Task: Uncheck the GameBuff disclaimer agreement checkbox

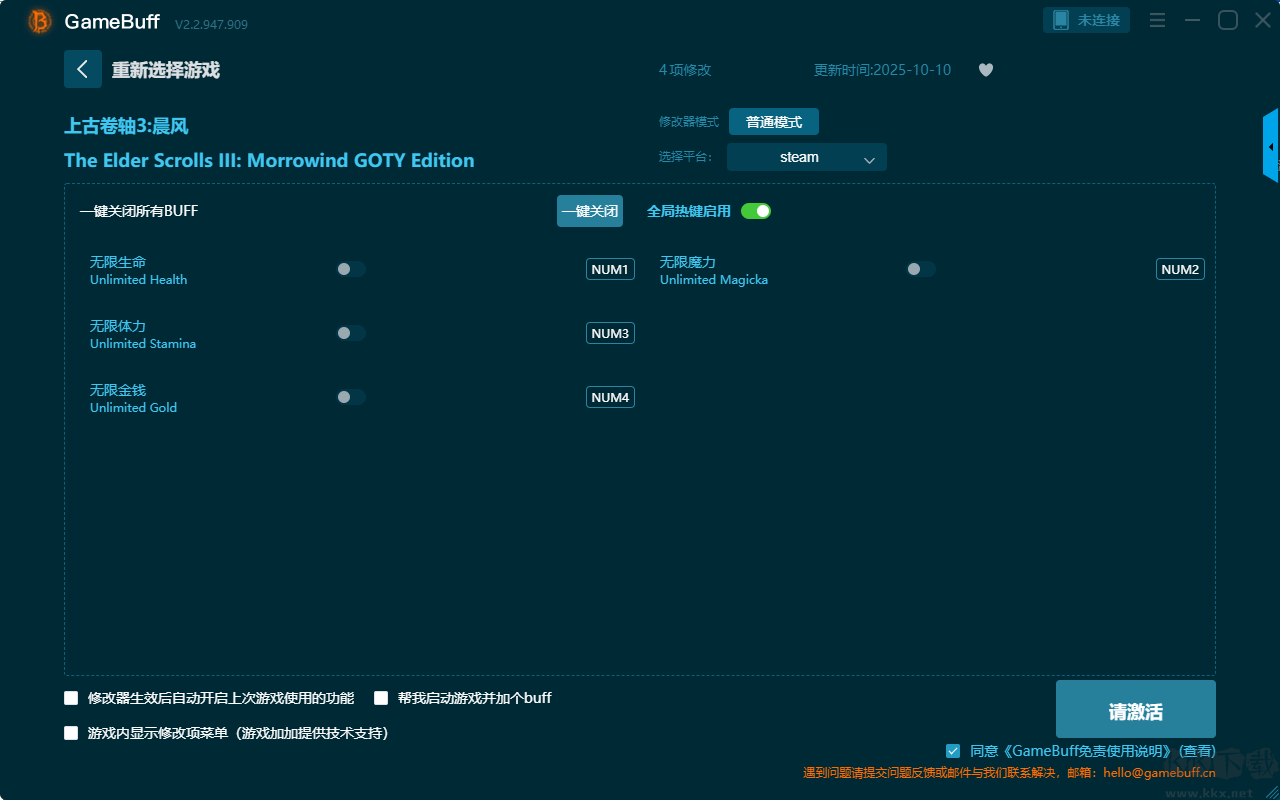Action: [953, 751]
